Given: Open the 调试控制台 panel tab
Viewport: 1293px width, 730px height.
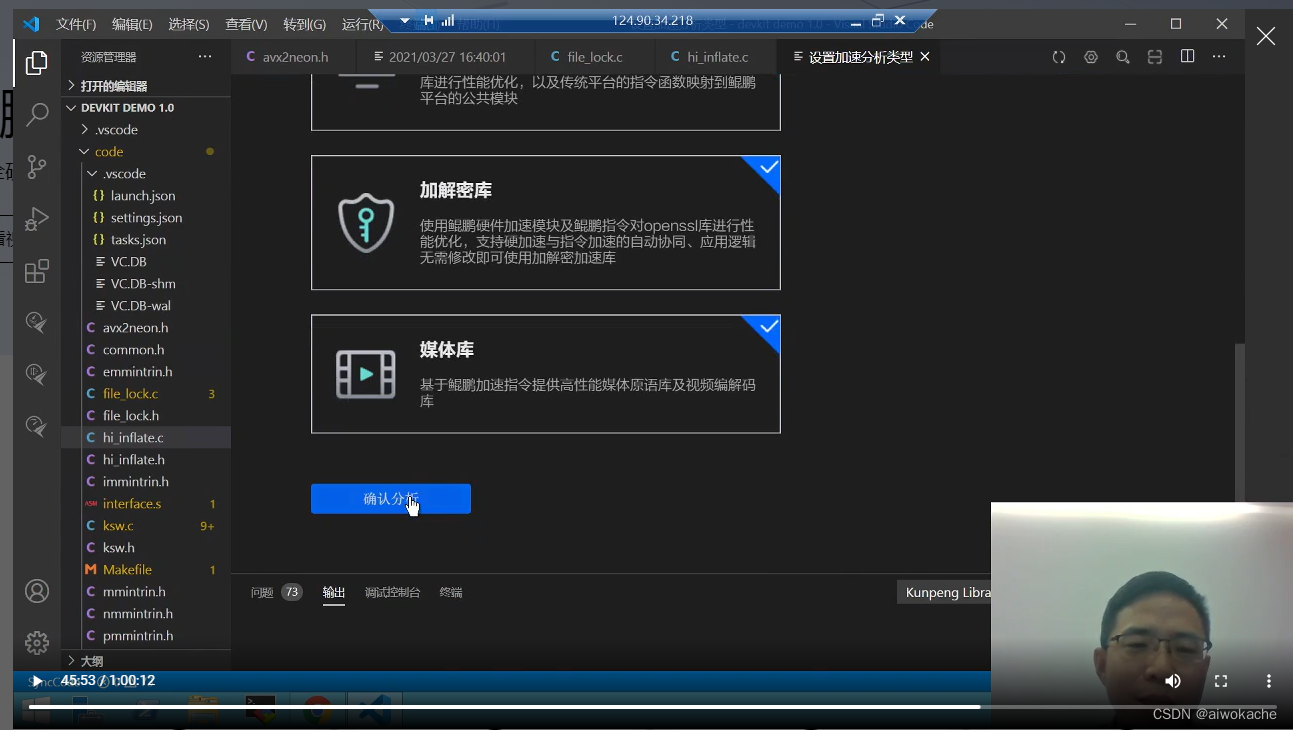Looking at the screenshot, I should click(392, 592).
